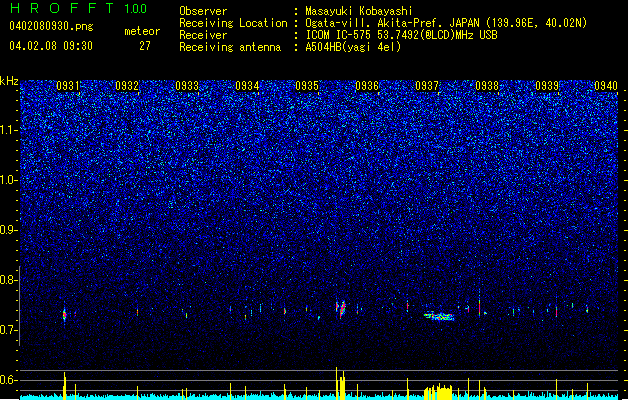Click the 0932 time marker

point(127,86)
